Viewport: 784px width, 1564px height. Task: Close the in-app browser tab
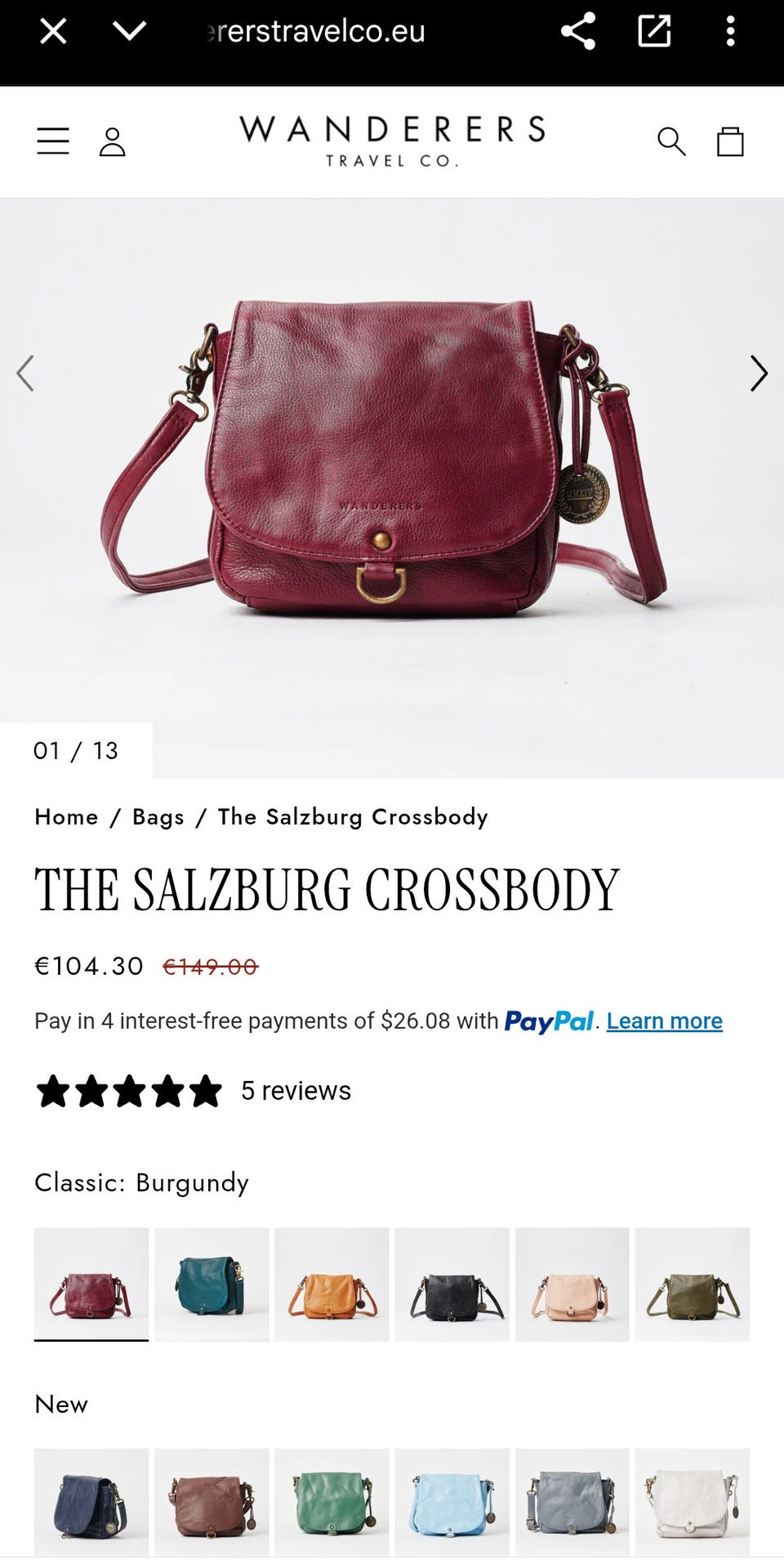pos(53,32)
